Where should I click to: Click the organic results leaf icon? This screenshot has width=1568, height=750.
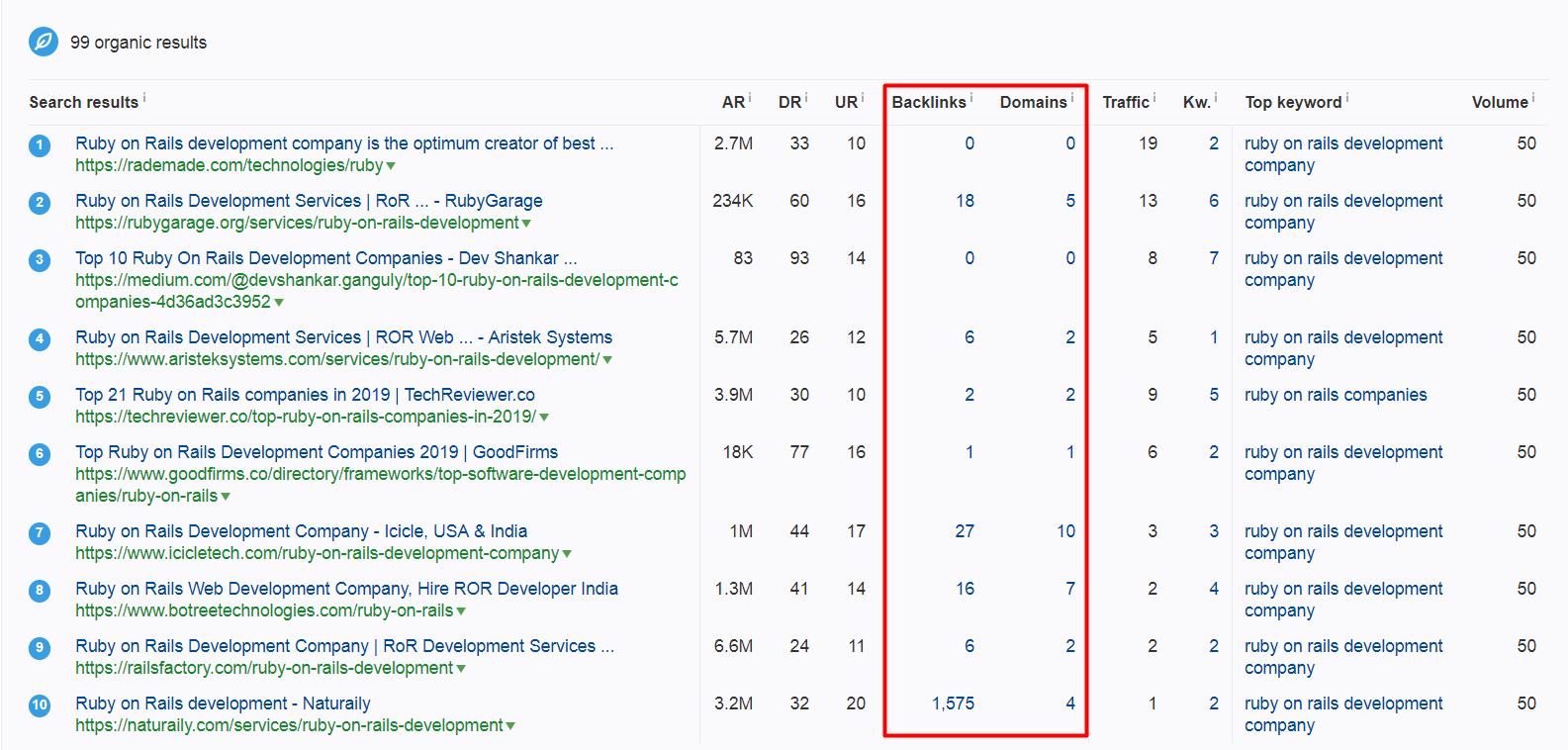pyautogui.click(x=44, y=42)
